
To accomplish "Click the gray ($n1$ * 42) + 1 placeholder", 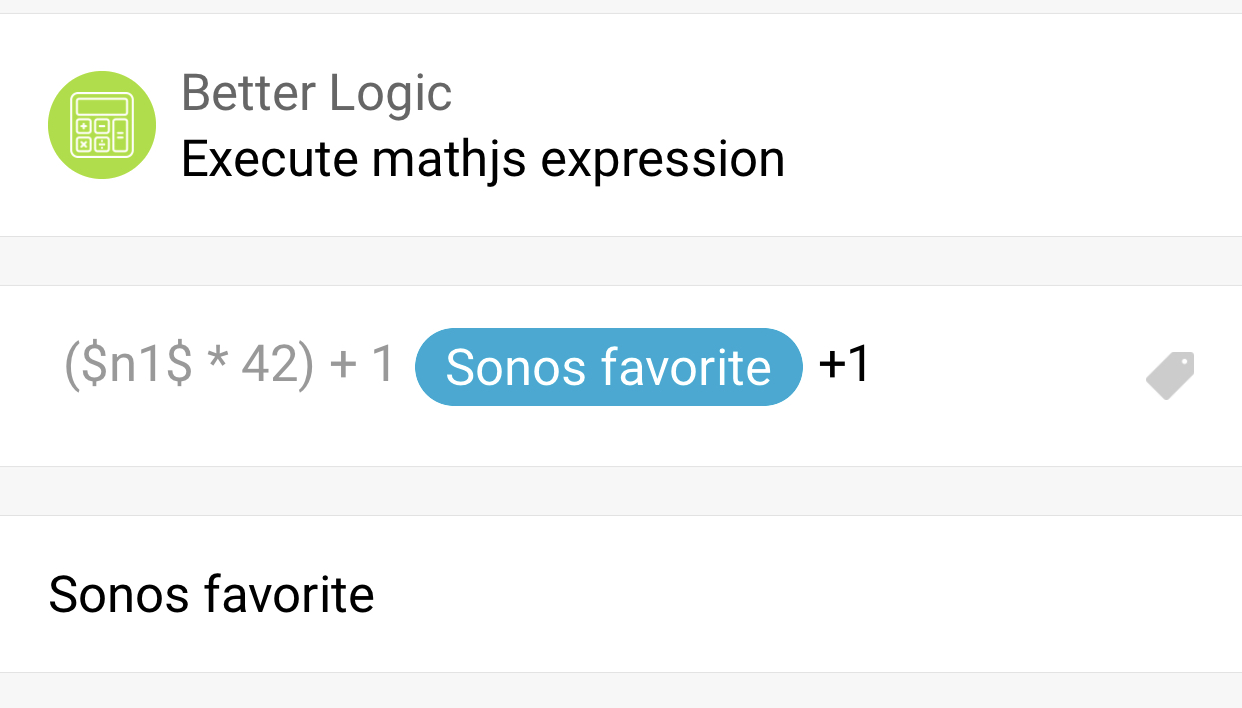I will (x=229, y=366).
